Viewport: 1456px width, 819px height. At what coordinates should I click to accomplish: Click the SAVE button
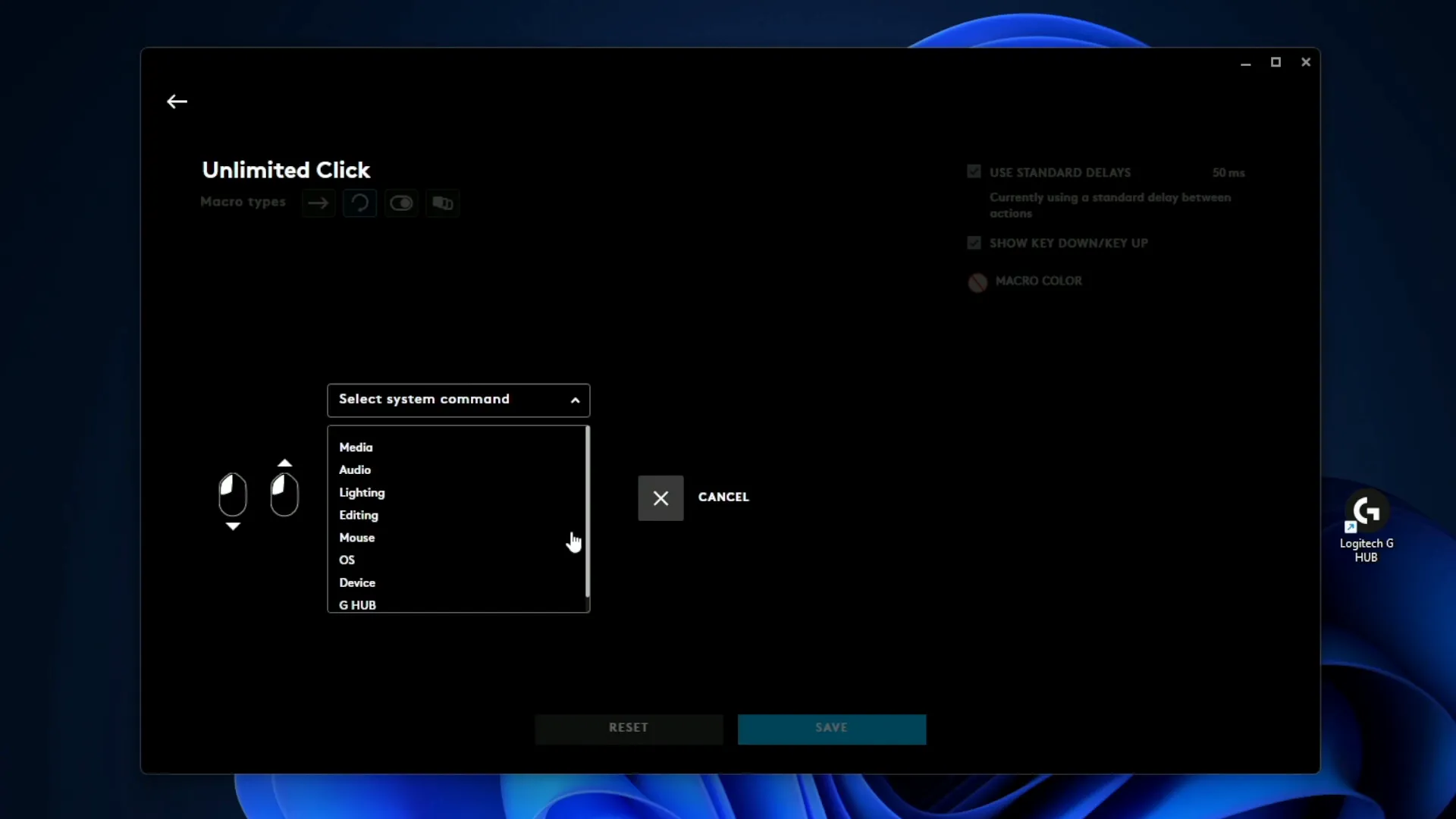832,728
